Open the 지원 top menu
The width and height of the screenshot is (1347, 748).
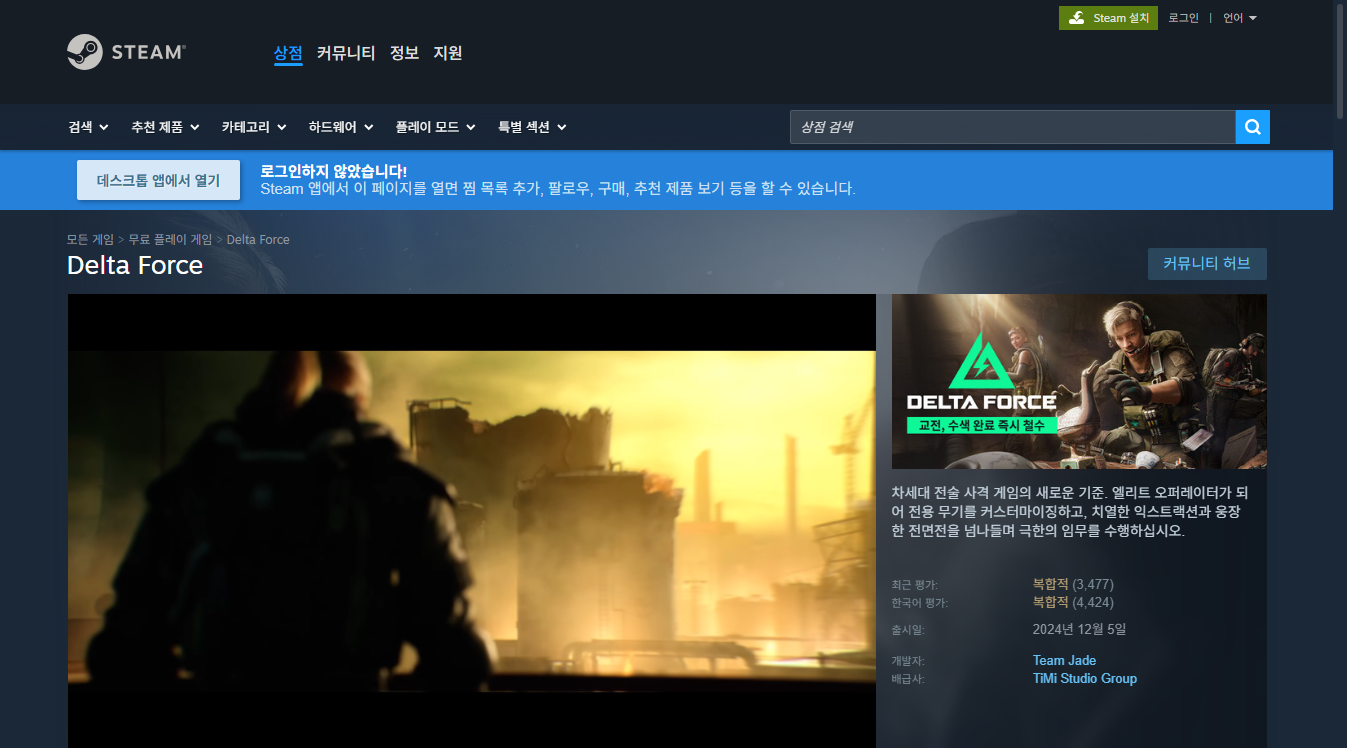448,53
